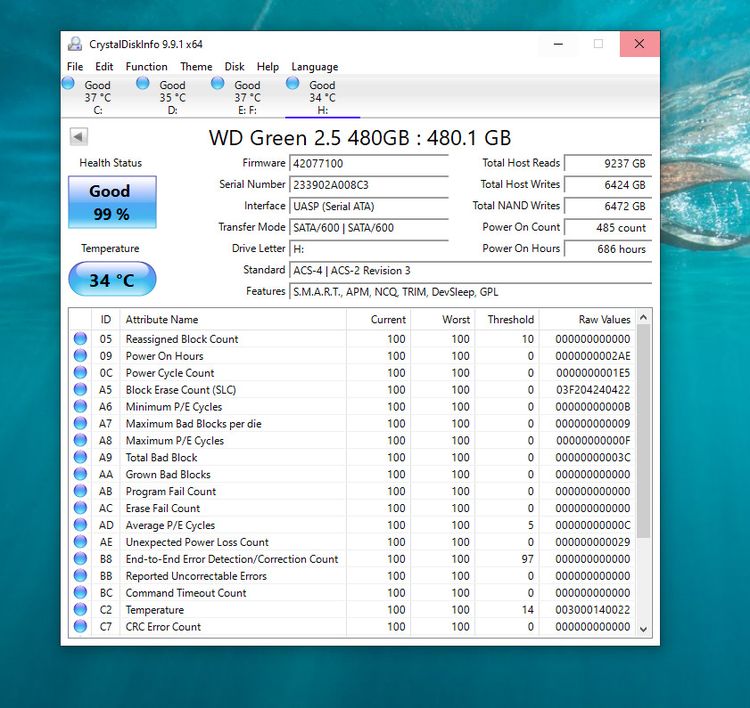The image size is (750, 708).
Task: Click status orb for Power Cycle Count
Action: click(80, 373)
